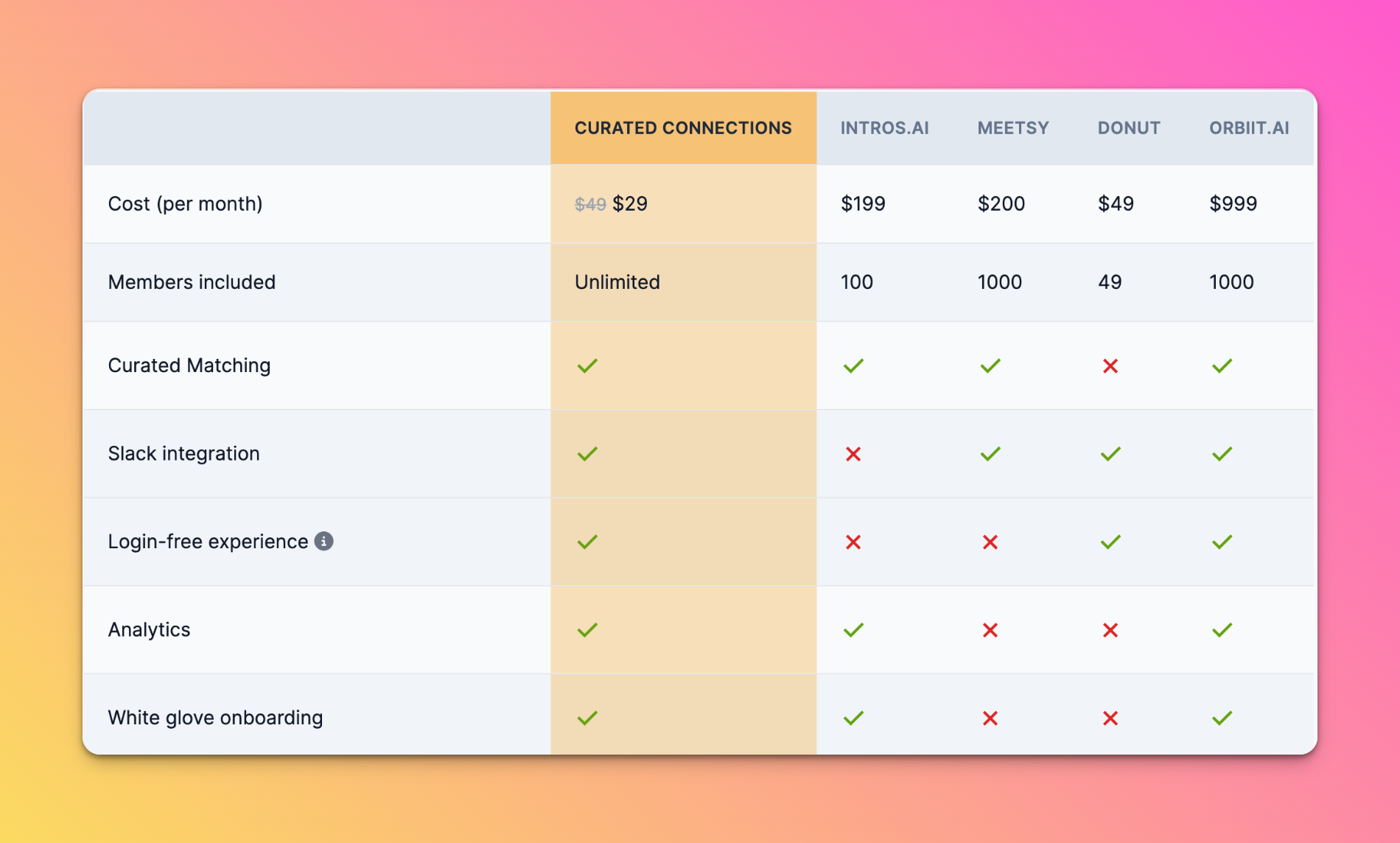1400x843 pixels.
Task: Click the Orbiit.ai checkmark for Slack integration
Action: point(1222,454)
